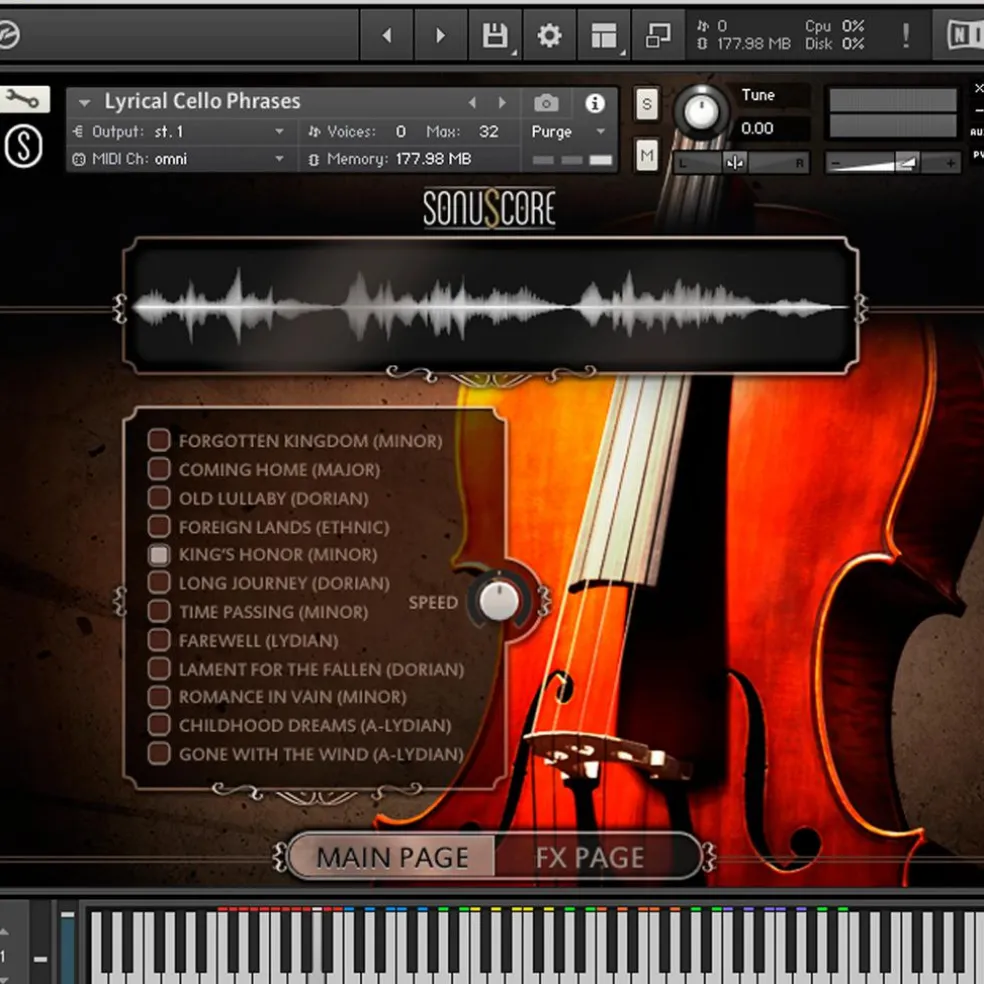The image size is (984, 984).
Task: Enable Farewell (Lydian) phrase checkbox
Action: [x=159, y=640]
